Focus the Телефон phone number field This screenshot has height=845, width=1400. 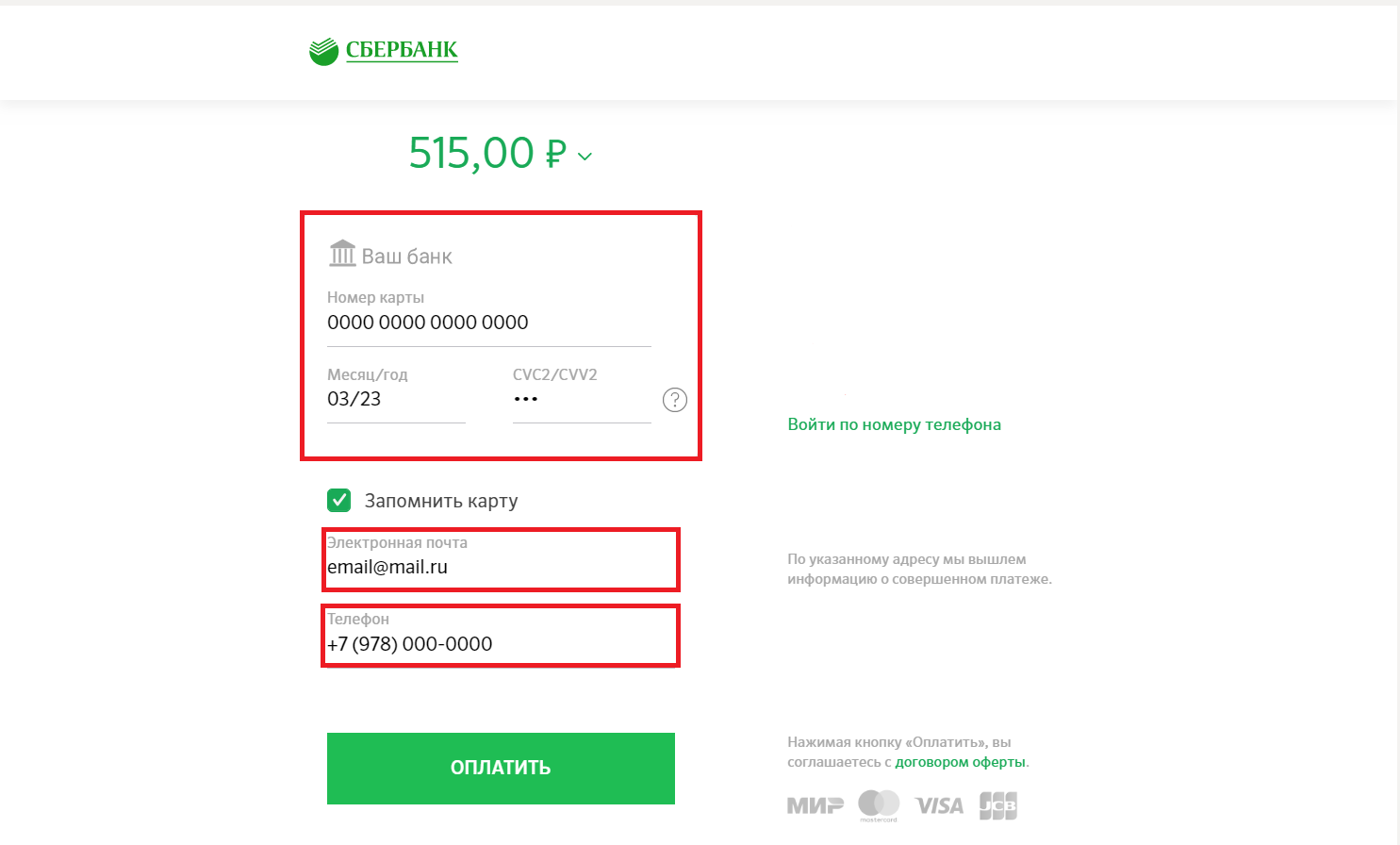tap(501, 637)
